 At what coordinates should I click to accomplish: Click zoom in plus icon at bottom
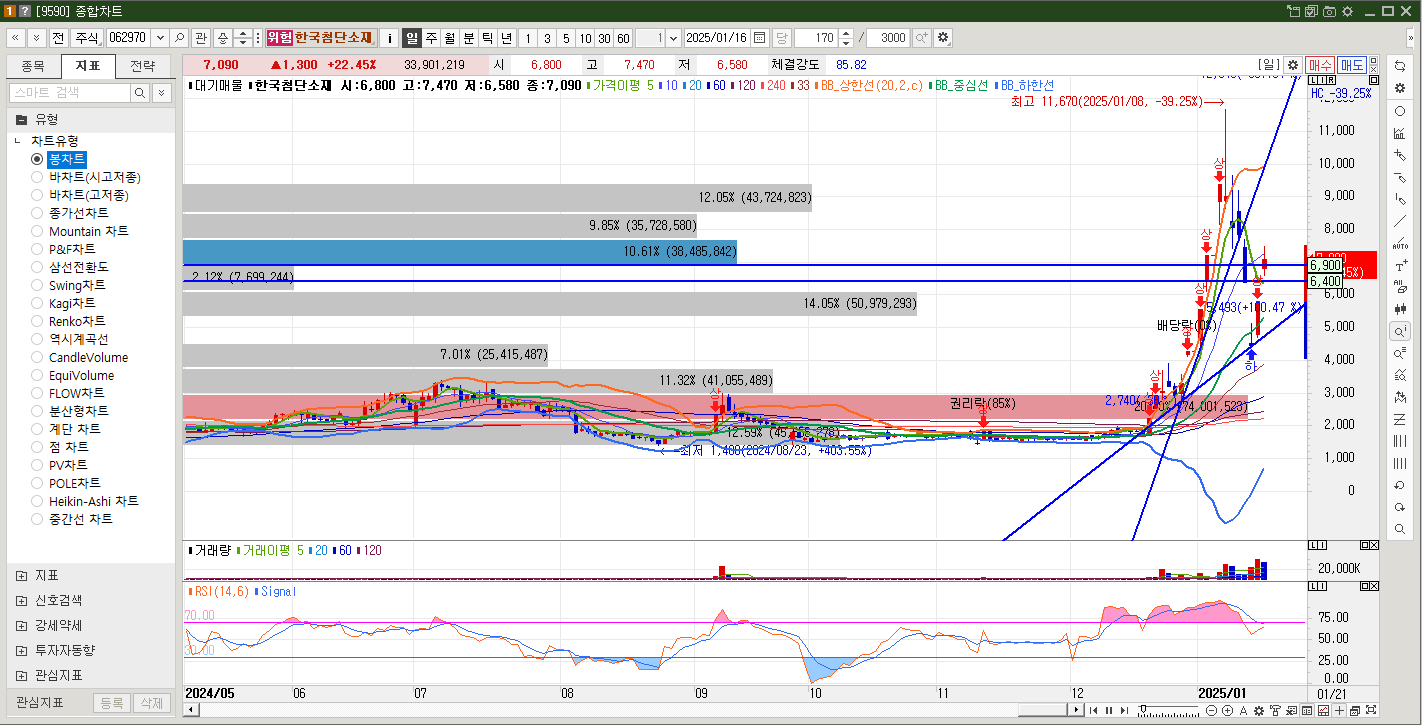click(1227, 710)
